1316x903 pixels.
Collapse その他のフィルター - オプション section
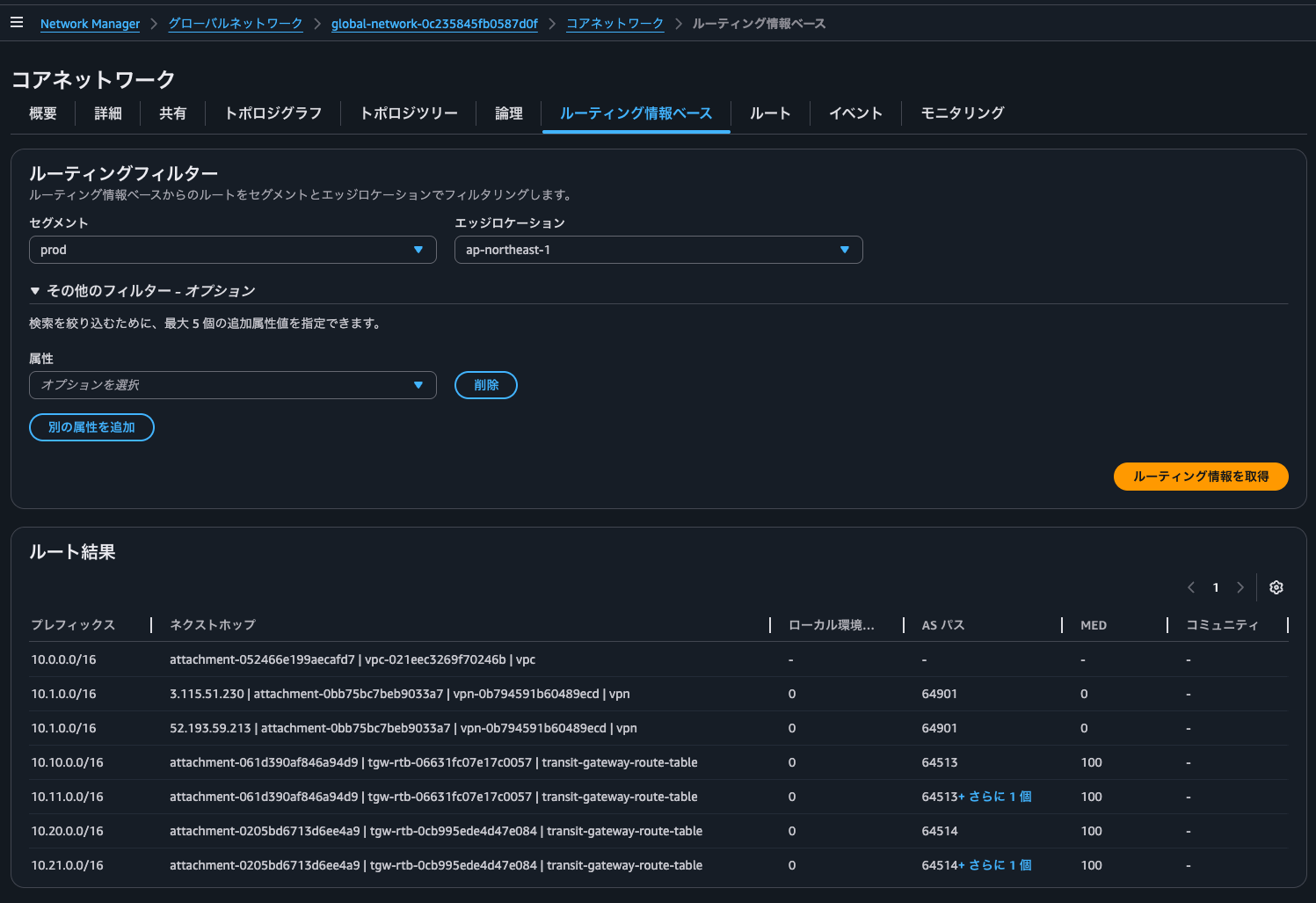click(142, 291)
